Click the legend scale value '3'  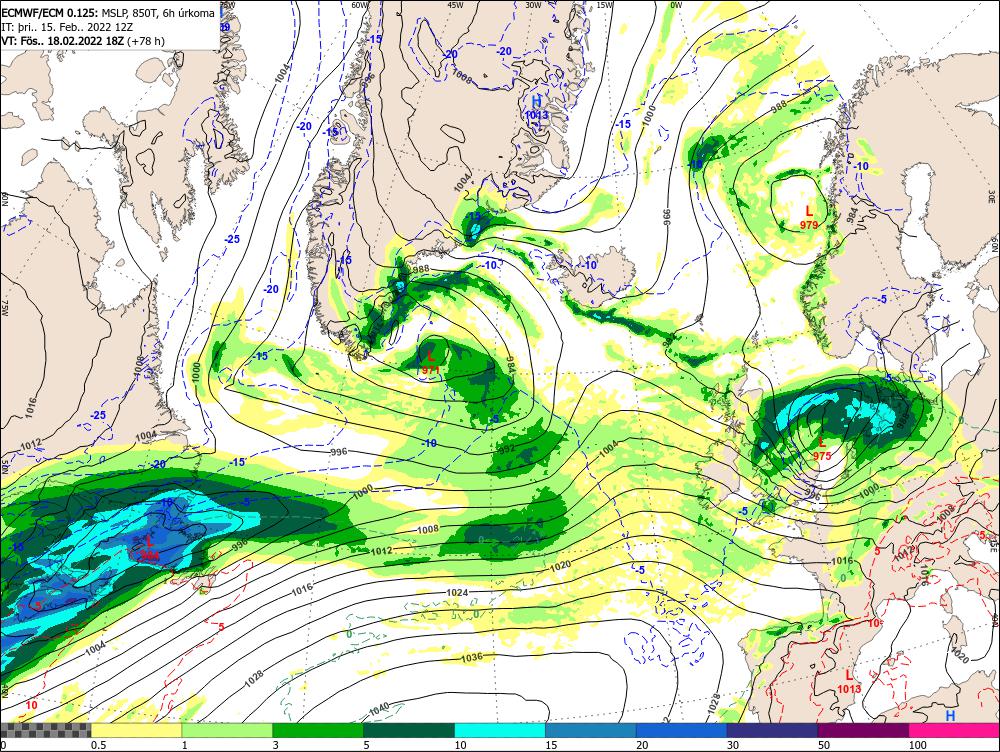tap(276, 745)
